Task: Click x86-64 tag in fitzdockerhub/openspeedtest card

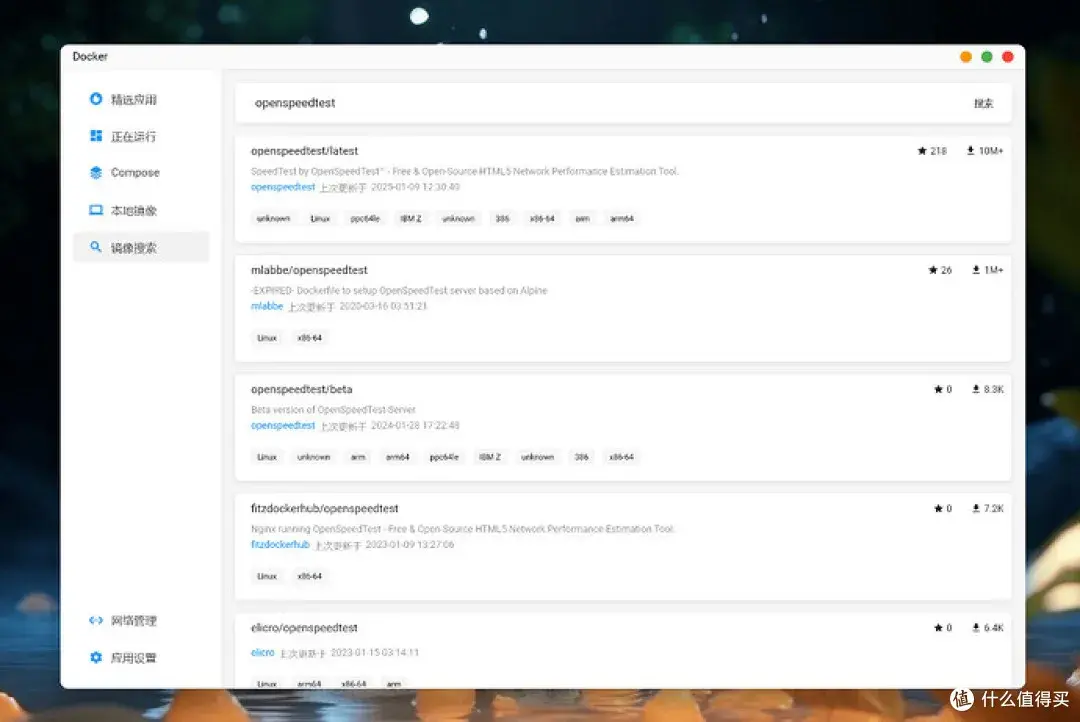Action: (309, 576)
